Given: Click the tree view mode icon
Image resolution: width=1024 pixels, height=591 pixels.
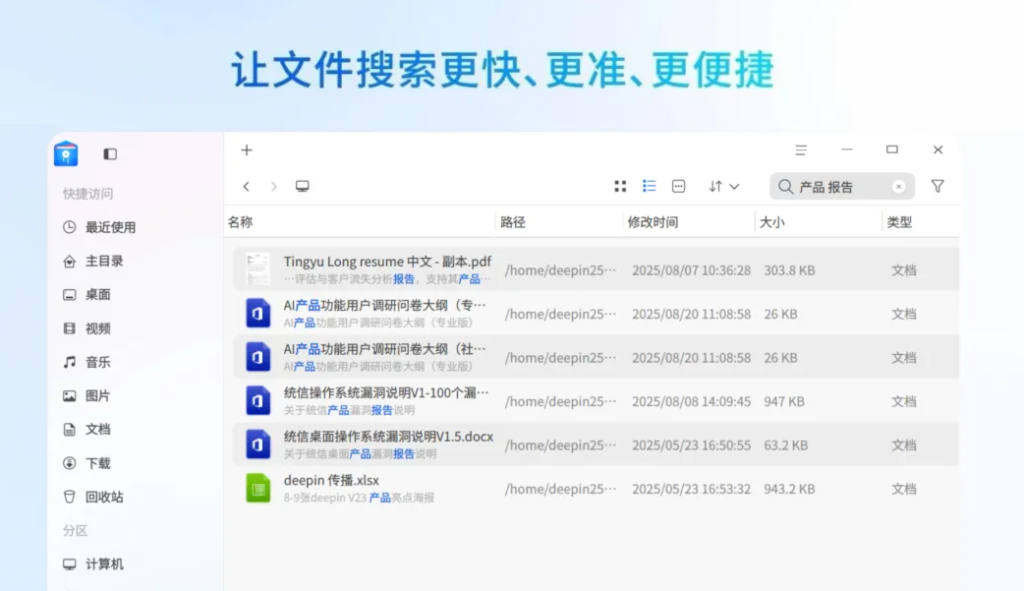Looking at the screenshot, I should (x=679, y=186).
